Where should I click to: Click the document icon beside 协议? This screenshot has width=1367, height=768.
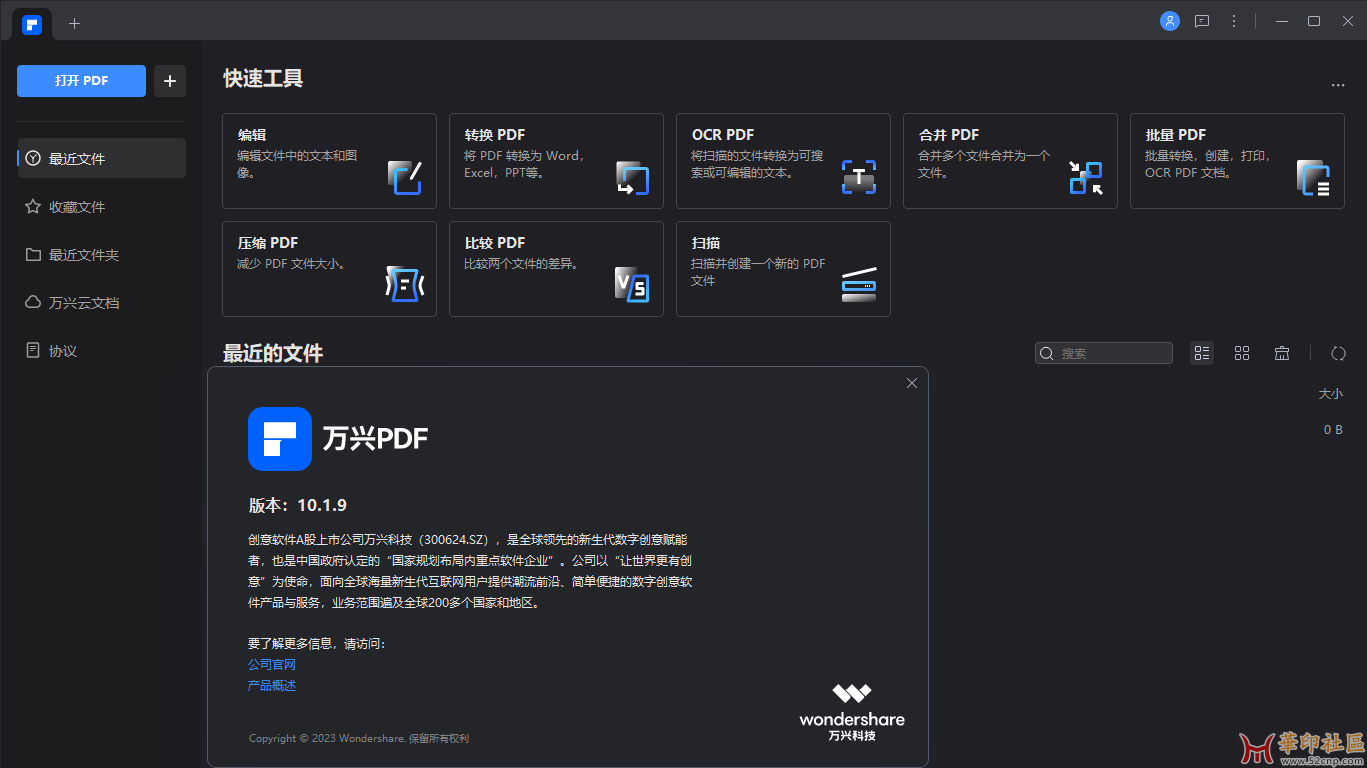pos(33,350)
